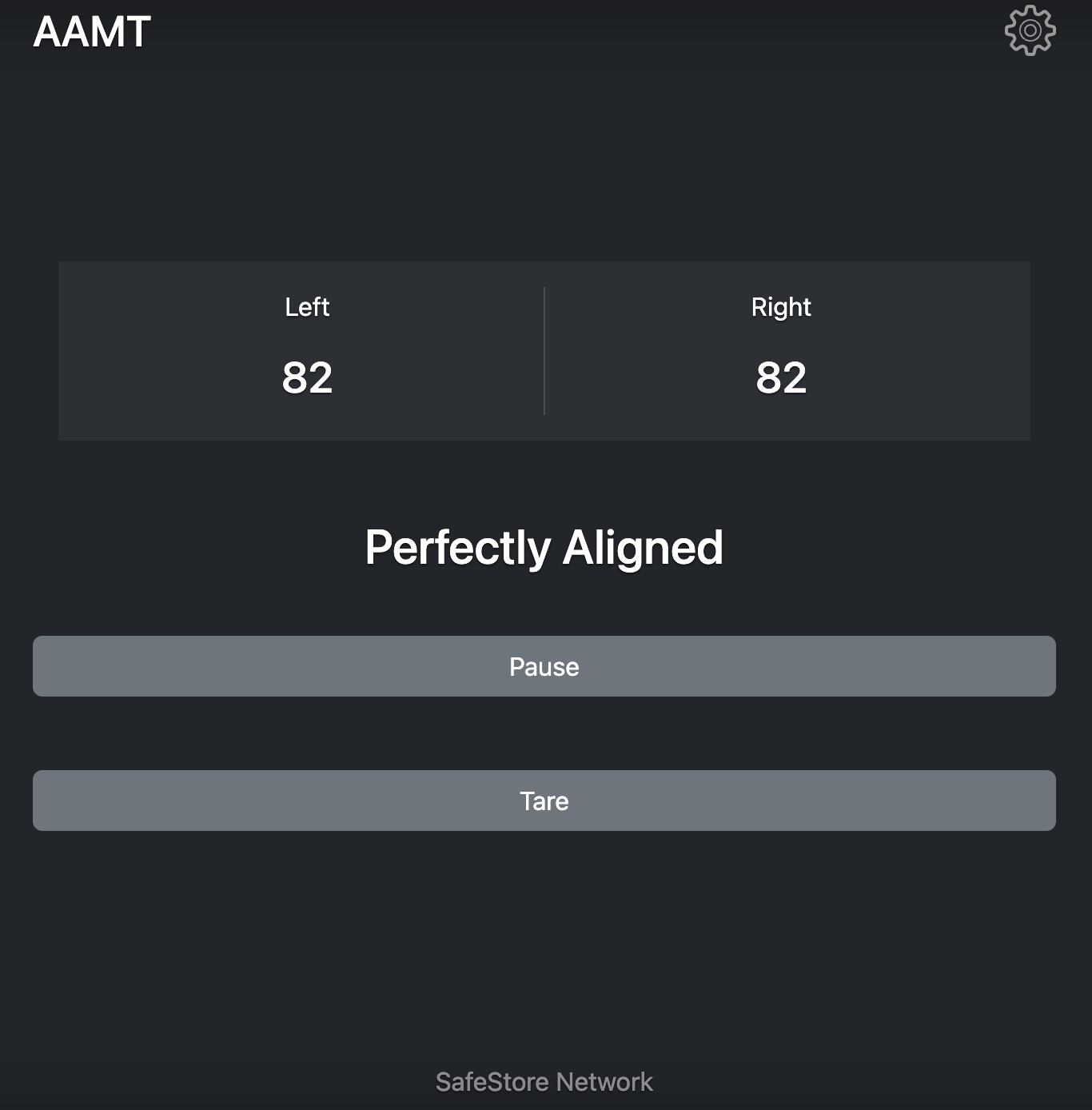1092x1110 pixels.
Task: Visit SafeStore Network at page bottom
Action: 544,1082
